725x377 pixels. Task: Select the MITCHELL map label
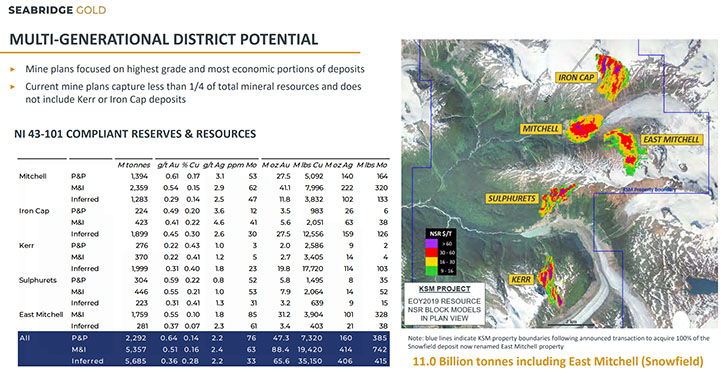click(541, 129)
